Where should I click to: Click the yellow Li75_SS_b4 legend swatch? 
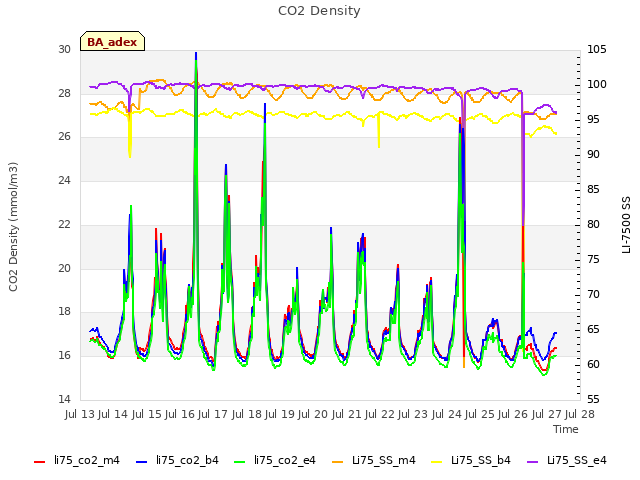(437, 462)
